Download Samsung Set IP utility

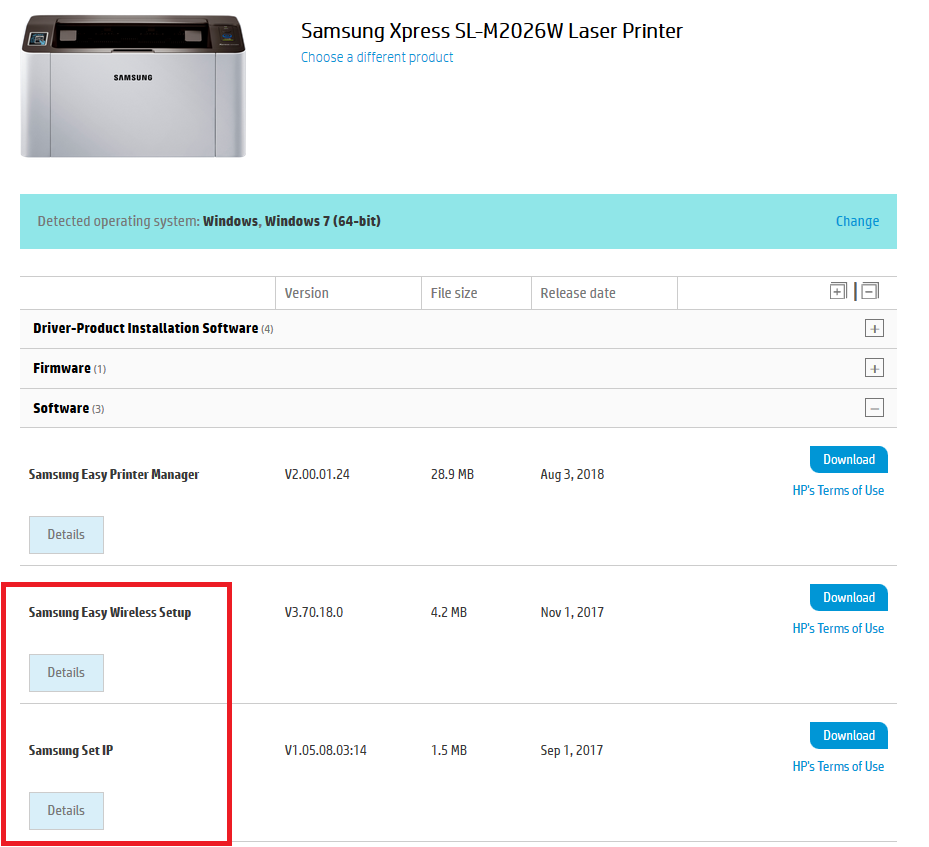(x=848, y=736)
